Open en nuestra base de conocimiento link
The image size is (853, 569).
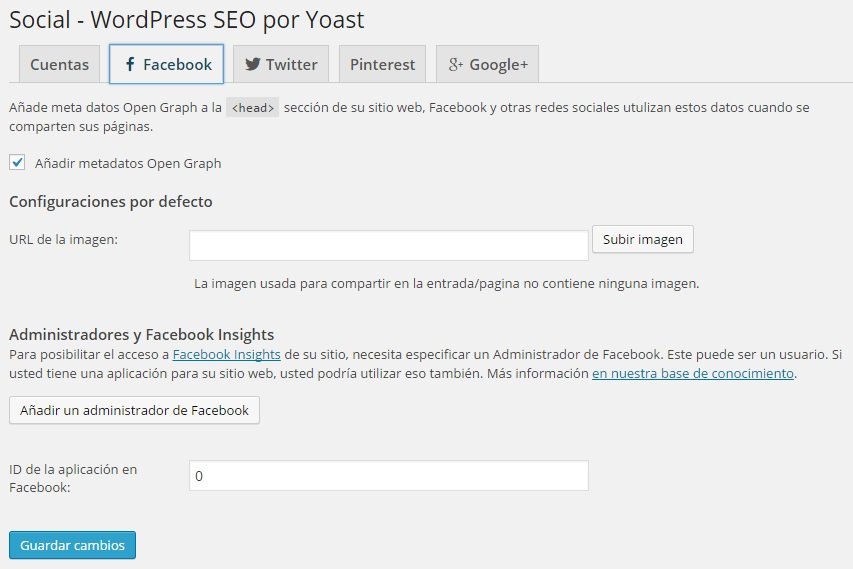click(x=693, y=374)
